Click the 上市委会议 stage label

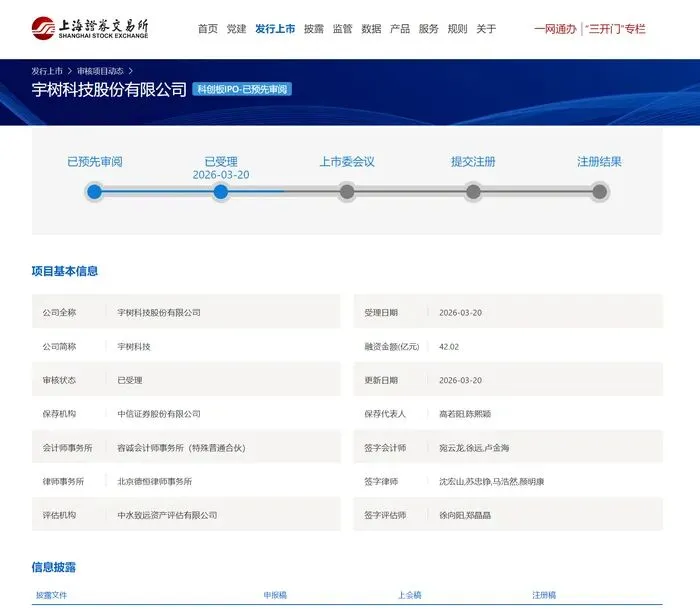point(347,162)
